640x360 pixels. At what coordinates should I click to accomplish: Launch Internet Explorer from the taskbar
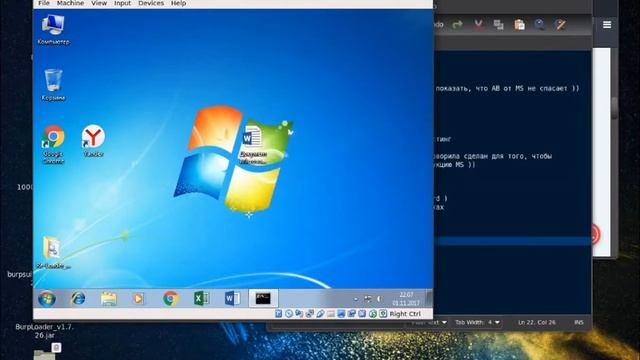click(78, 299)
